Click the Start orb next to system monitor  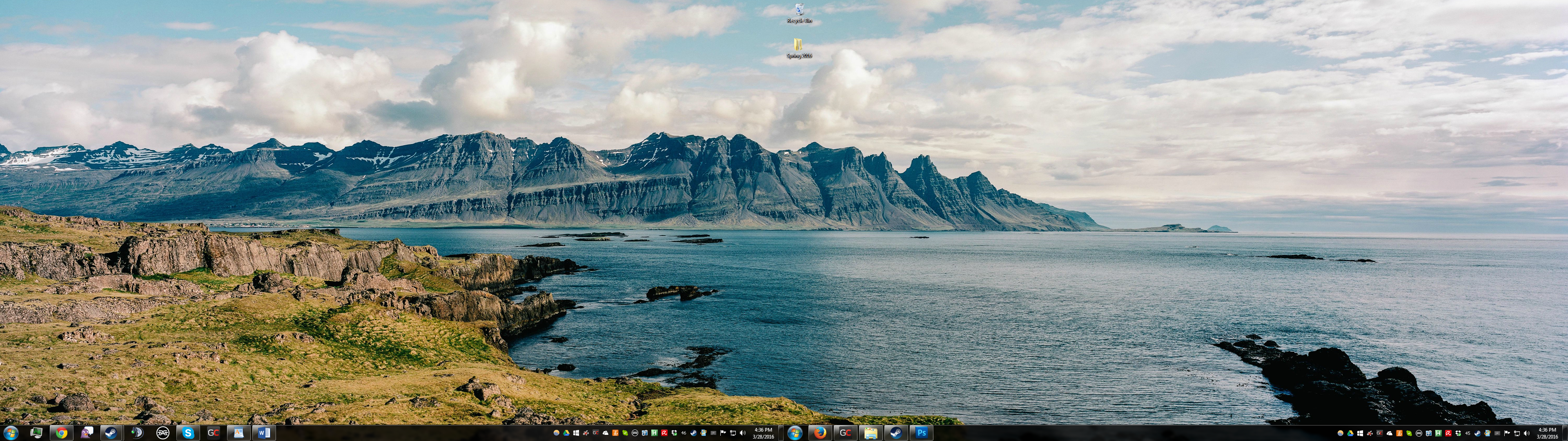(x=10, y=433)
